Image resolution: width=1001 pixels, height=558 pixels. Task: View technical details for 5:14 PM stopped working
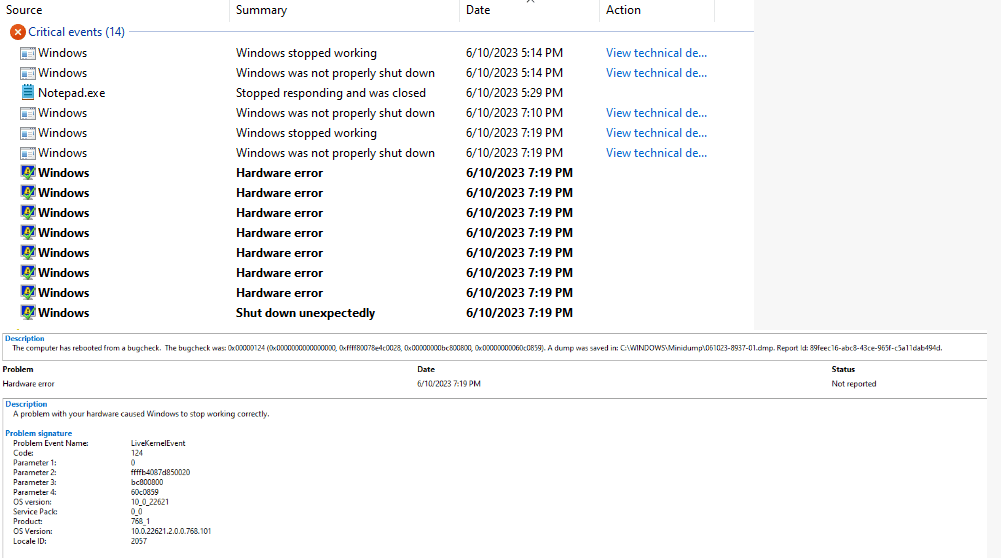[656, 53]
